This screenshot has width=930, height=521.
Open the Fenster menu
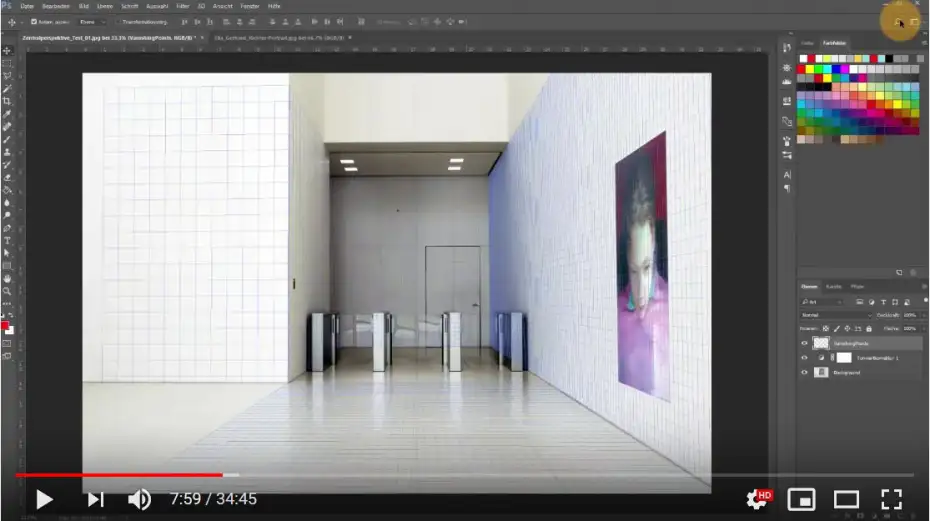(x=250, y=6)
